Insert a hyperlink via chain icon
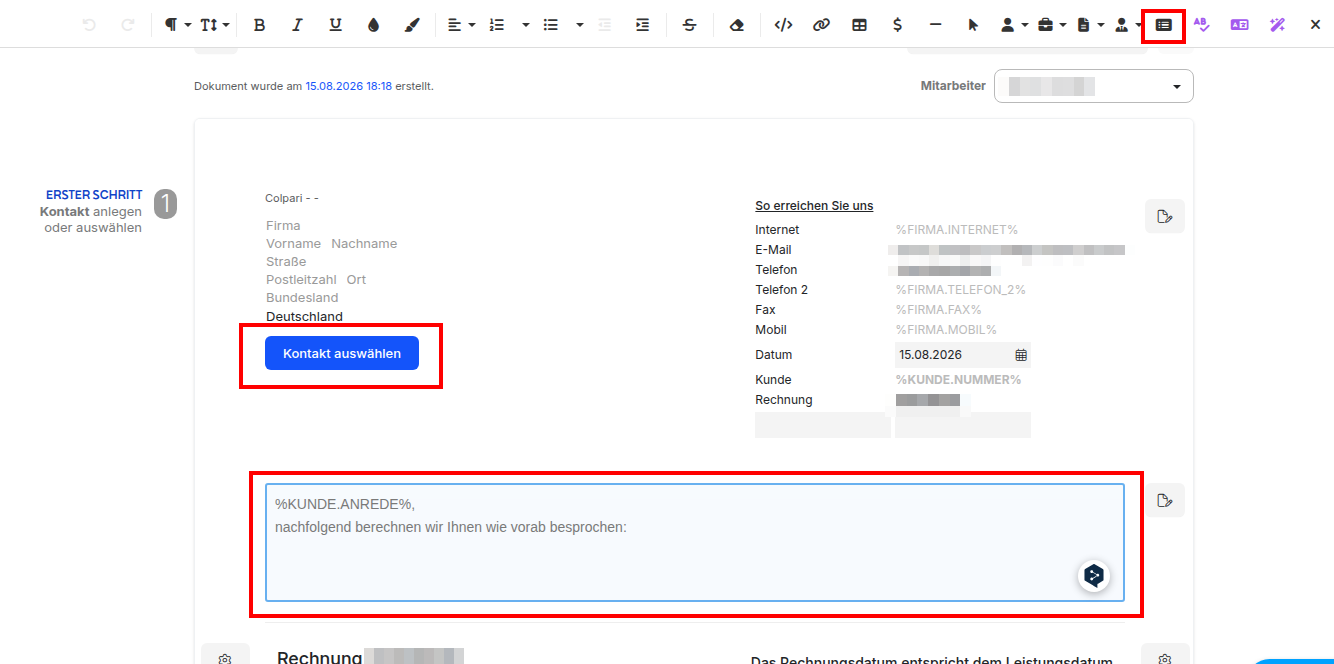This screenshot has width=1334, height=664. pyautogui.click(x=821, y=25)
